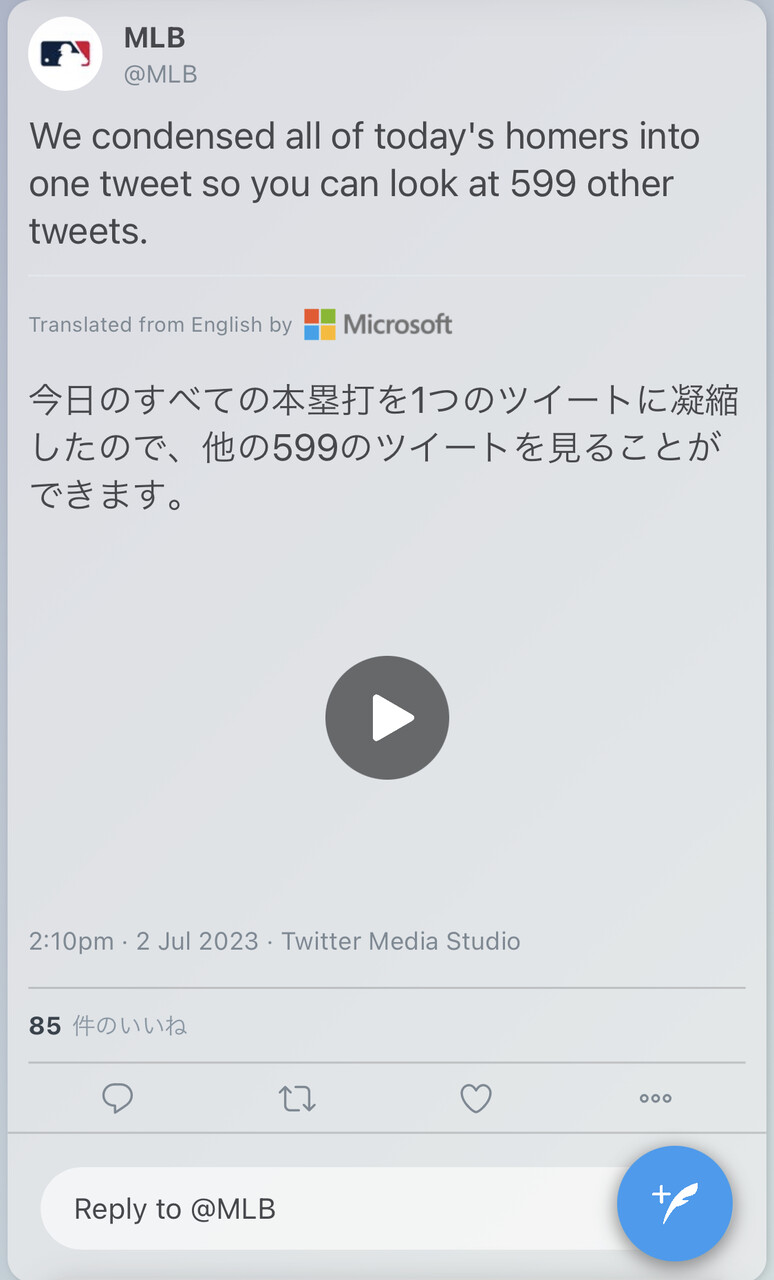
Task: Click the 件のいいね likes label
Action: 130,1025
